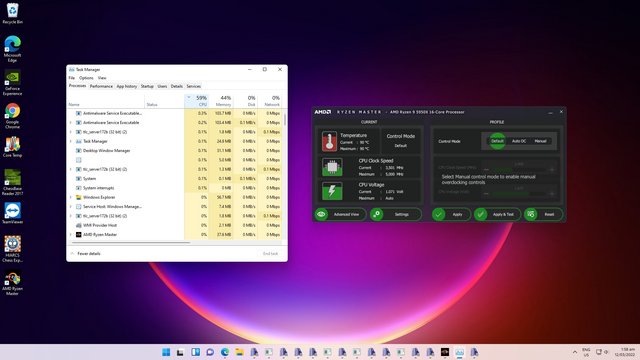Viewport: 640px width, 360px height.
Task: Click the dimmed CPU Voltage slider
Action: 518,193
